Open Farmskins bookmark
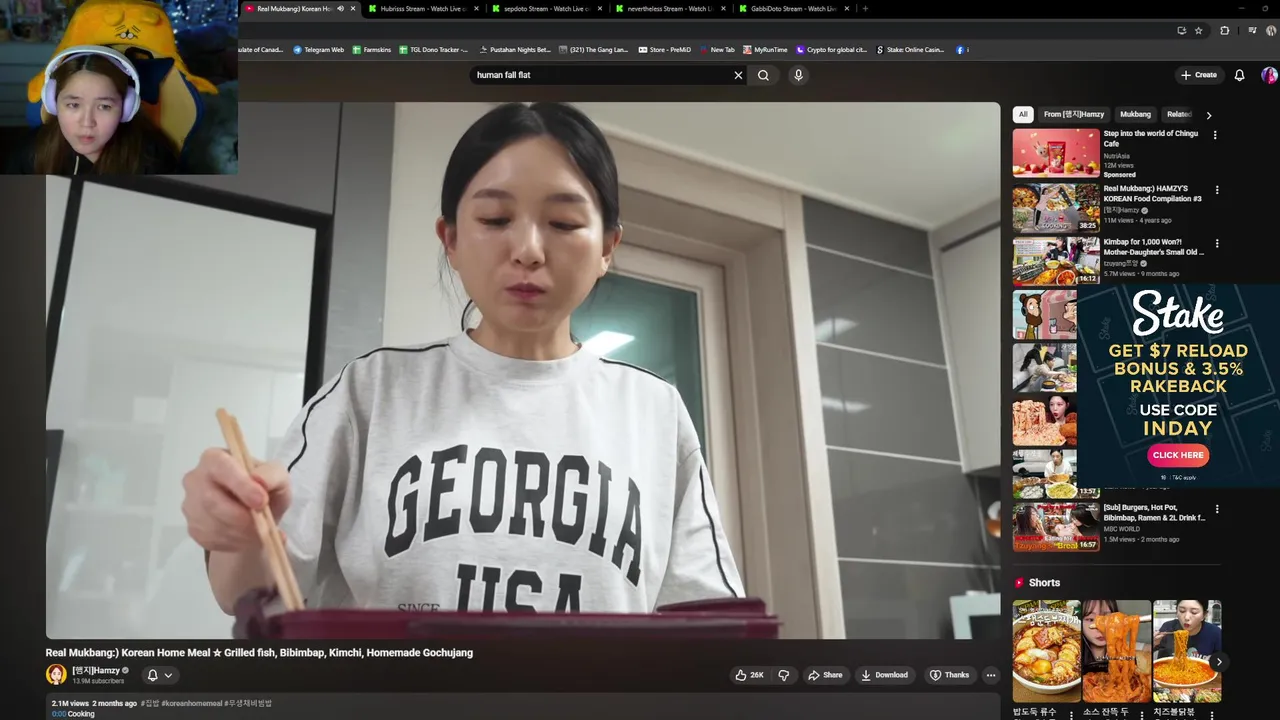The width and height of the screenshot is (1280, 720). (371, 49)
